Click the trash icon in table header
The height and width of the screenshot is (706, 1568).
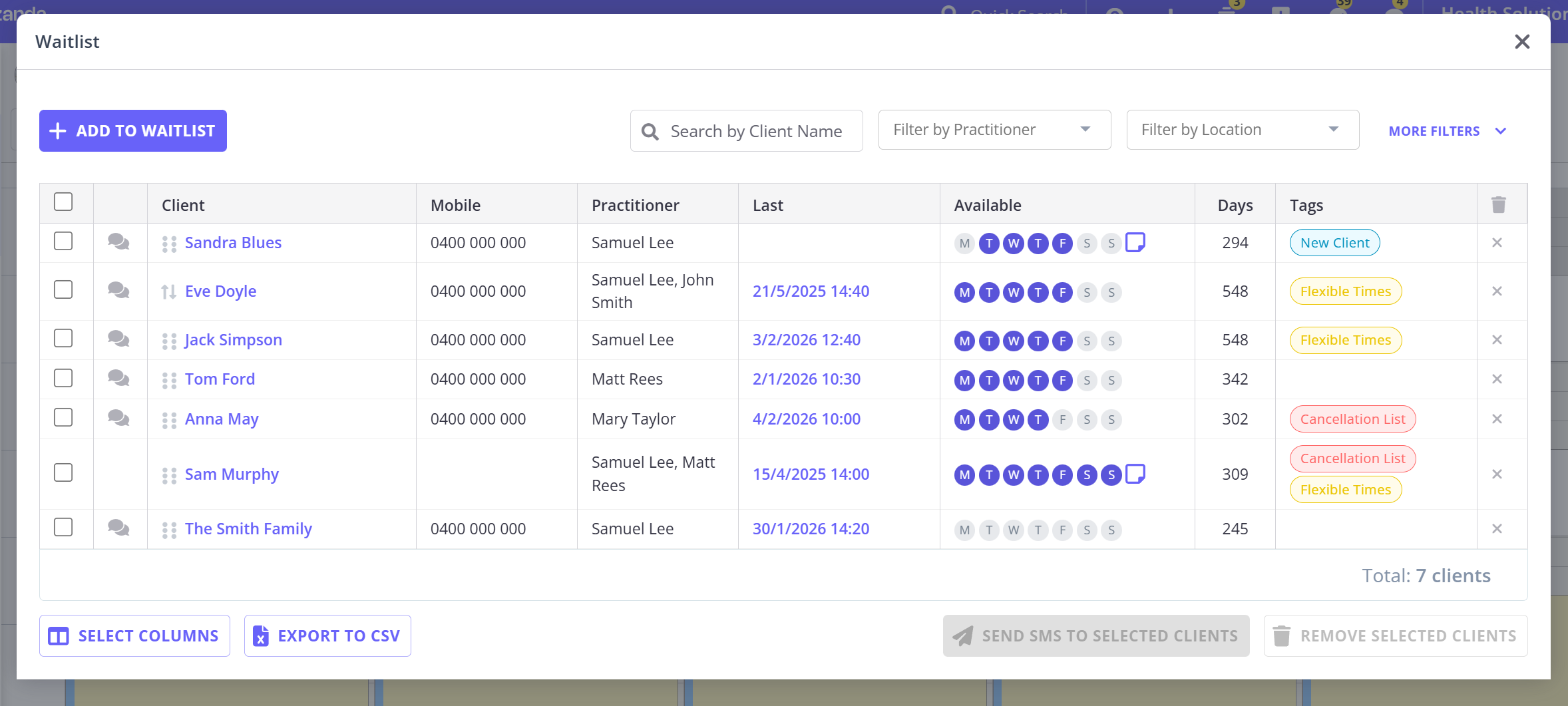click(1499, 205)
